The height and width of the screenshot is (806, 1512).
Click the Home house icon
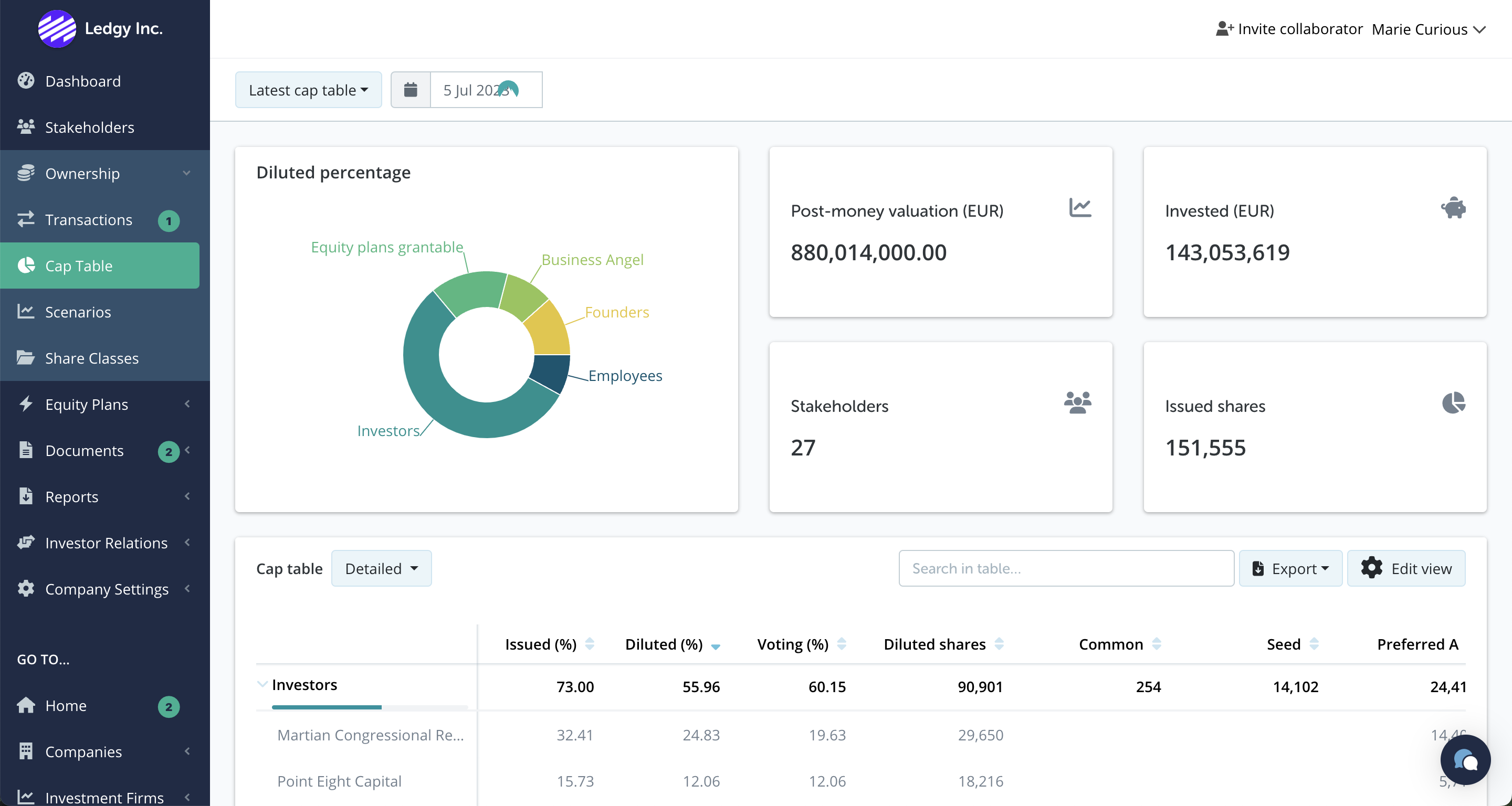click(26, 705)
